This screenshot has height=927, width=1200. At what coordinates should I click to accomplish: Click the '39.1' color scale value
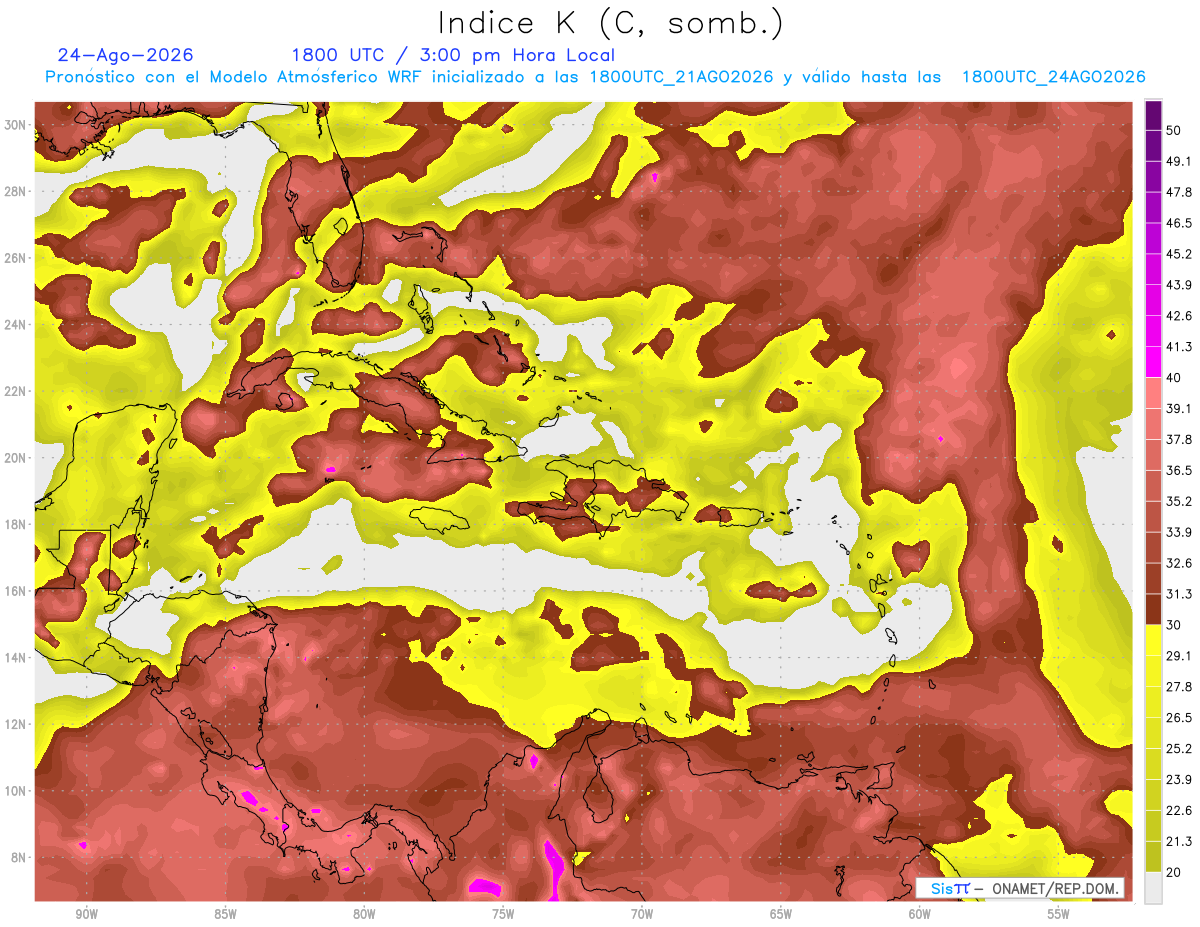coord(1179,408)
